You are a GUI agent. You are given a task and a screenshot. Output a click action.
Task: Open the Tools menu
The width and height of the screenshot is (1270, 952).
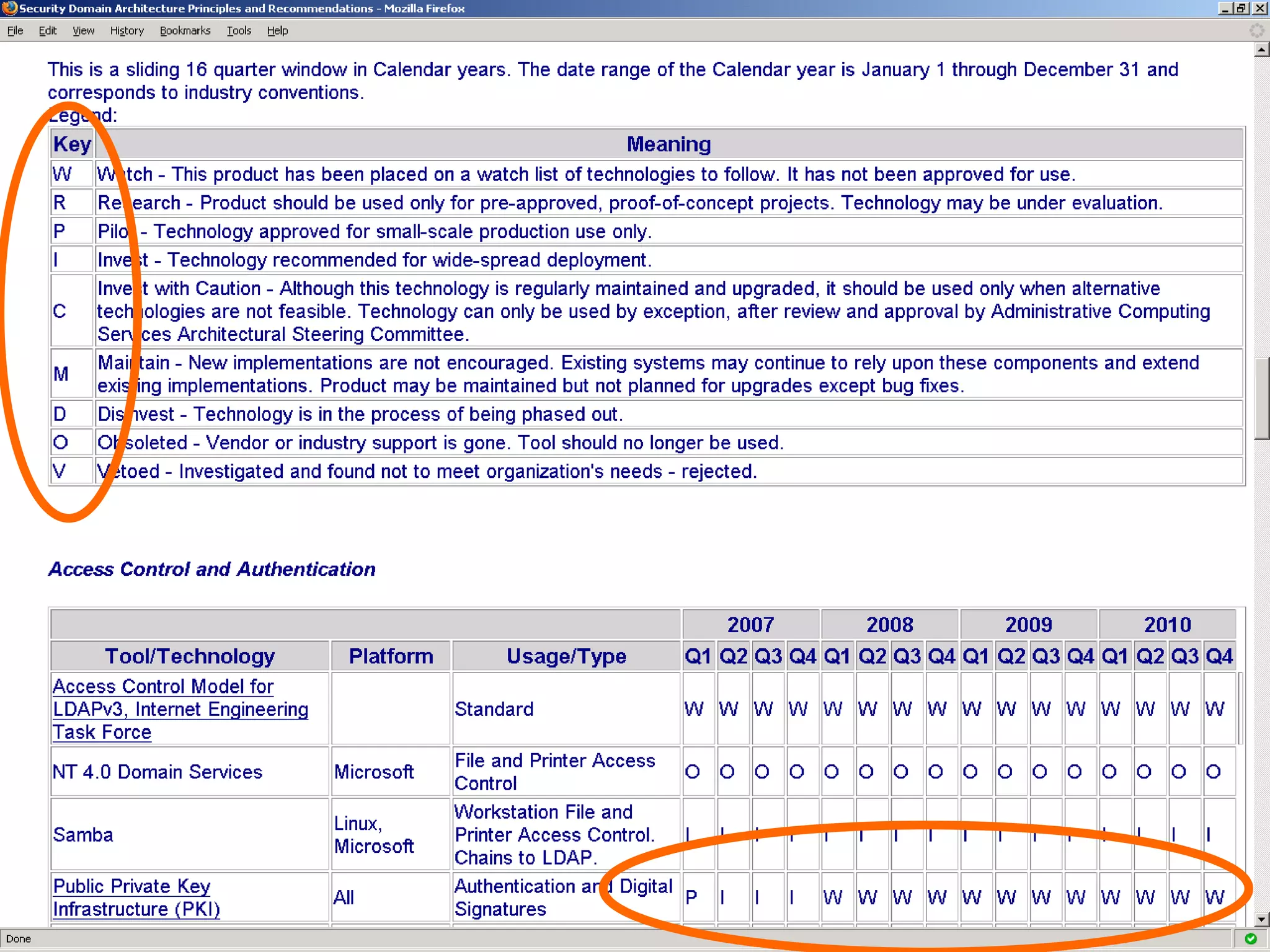[x=239, y=30]
